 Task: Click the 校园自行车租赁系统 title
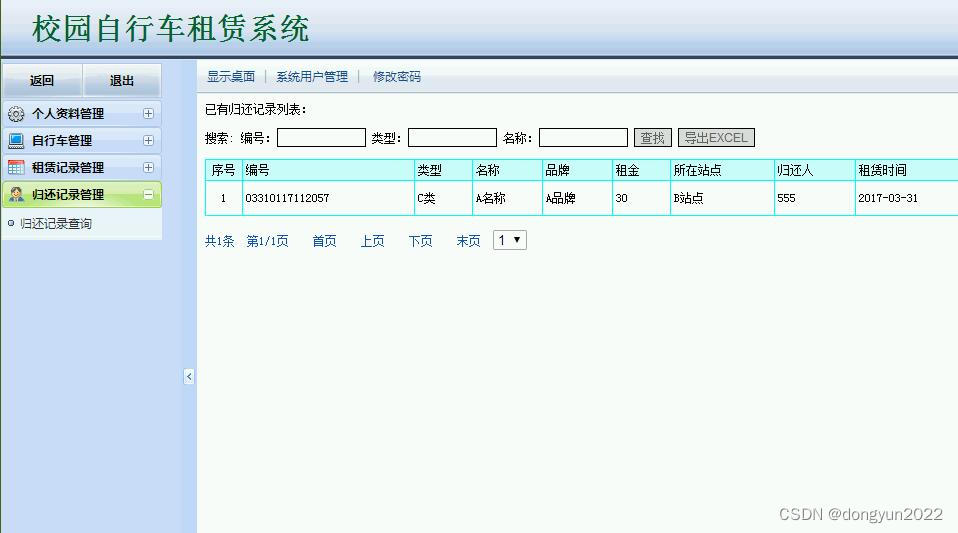[170, 29]
